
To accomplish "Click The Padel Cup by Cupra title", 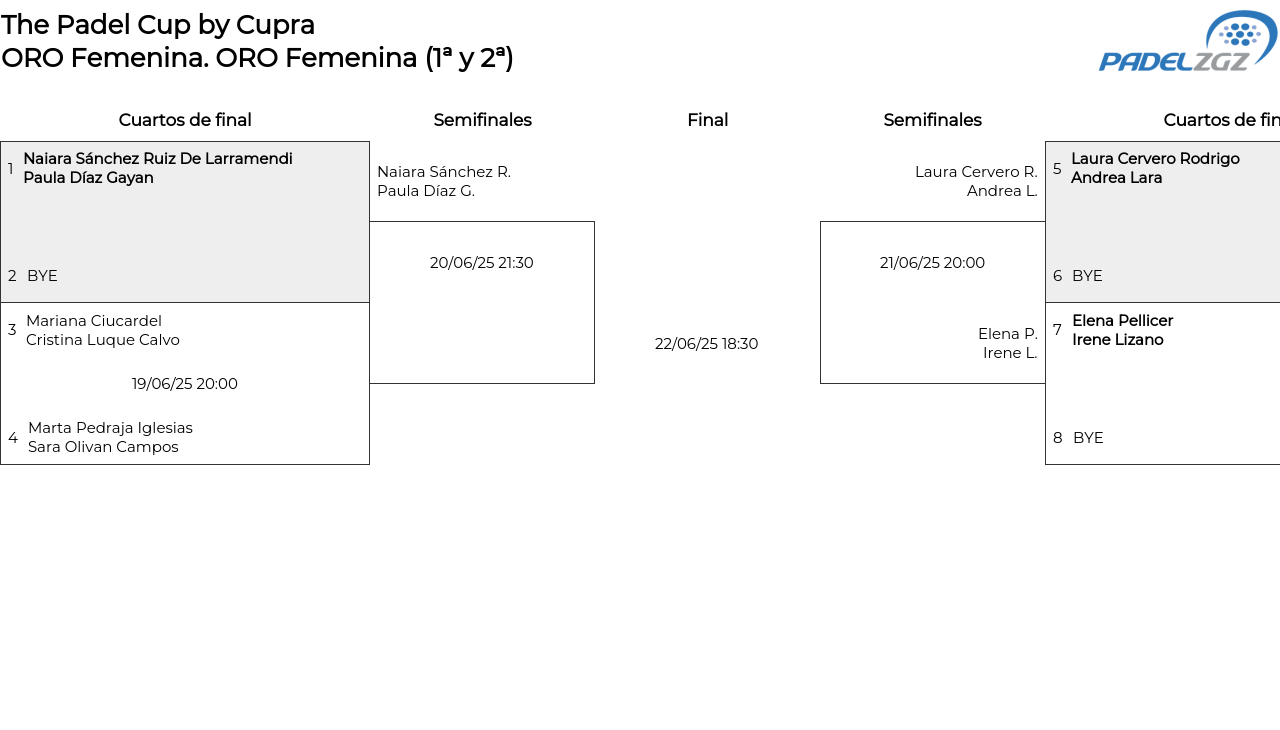I will [158, 24].
